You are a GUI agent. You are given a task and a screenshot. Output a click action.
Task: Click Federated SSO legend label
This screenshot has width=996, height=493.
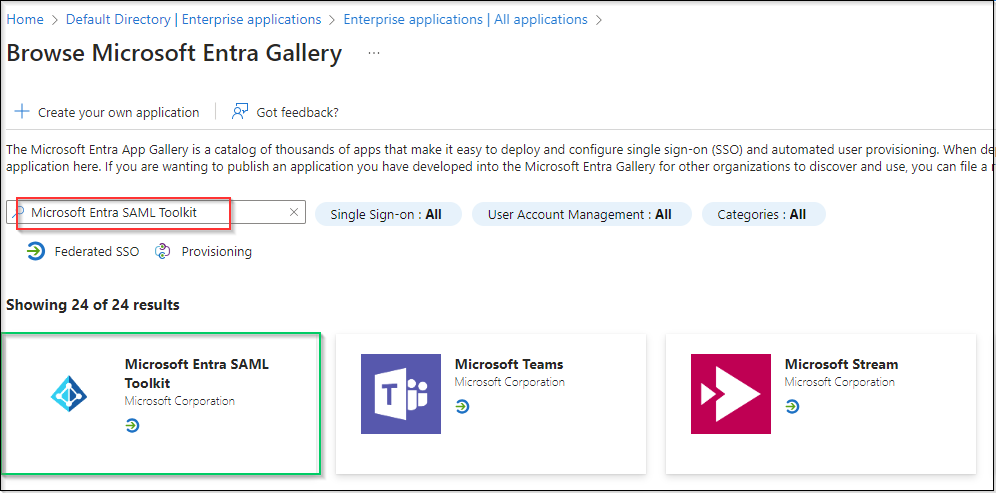point(97,252)
